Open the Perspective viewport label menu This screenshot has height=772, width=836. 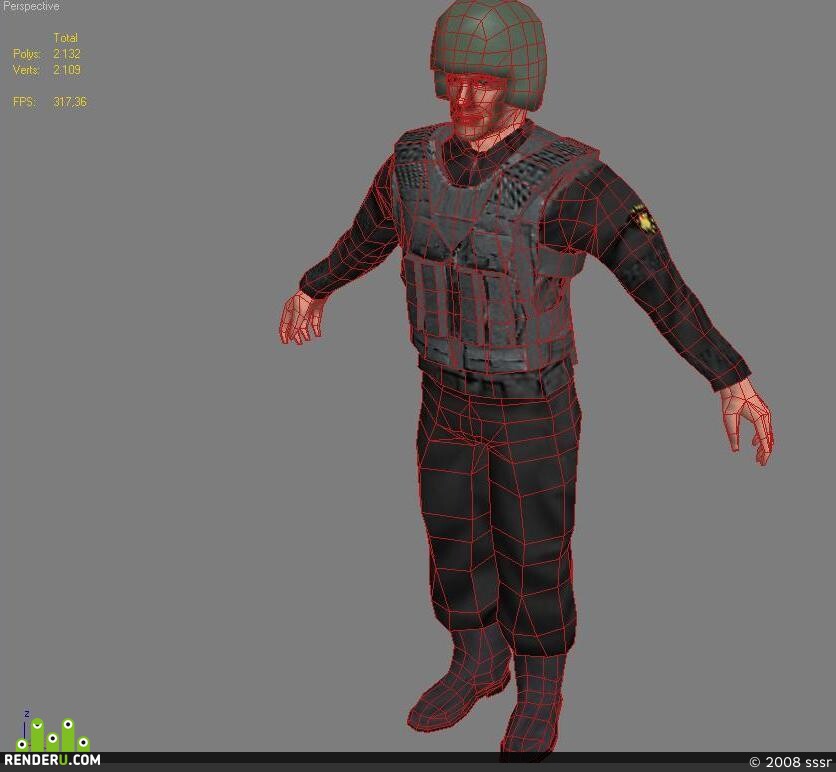(x=30, y=6)
